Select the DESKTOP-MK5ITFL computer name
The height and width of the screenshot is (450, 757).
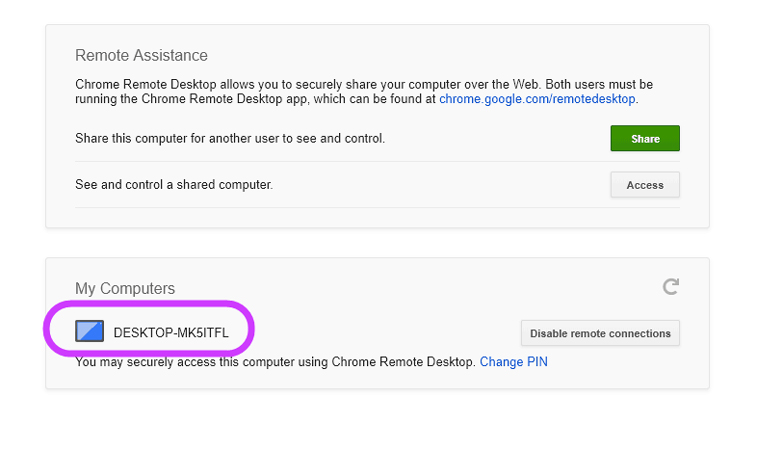pyautogui.click(x=171, y=333)
